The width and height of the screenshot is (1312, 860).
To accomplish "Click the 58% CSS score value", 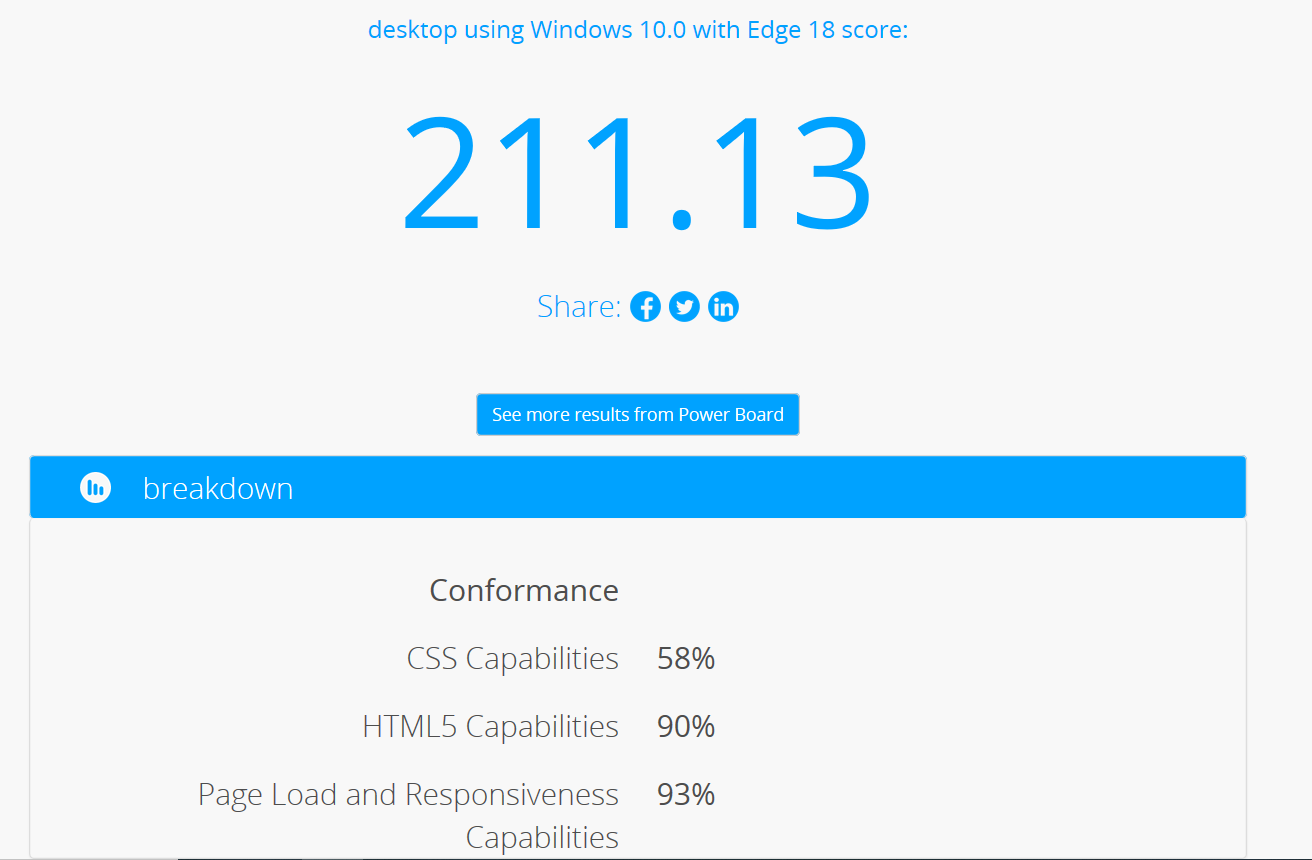I will coord(686,658).
